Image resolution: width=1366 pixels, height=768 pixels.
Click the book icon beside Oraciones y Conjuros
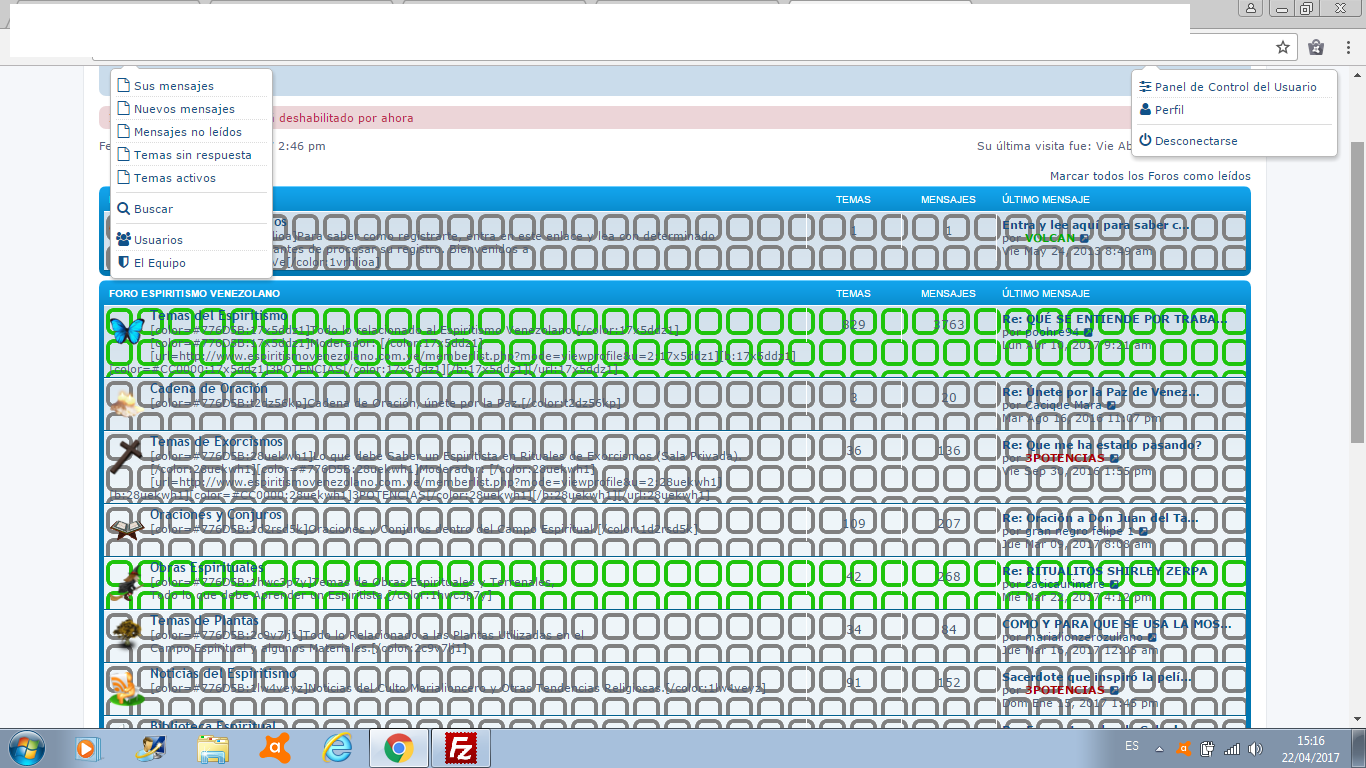point(125,529)
